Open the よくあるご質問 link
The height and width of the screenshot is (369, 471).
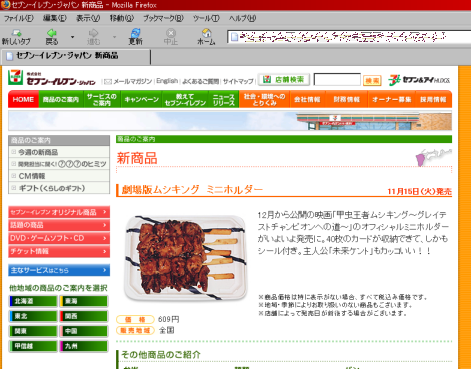[x=201, y=81]
